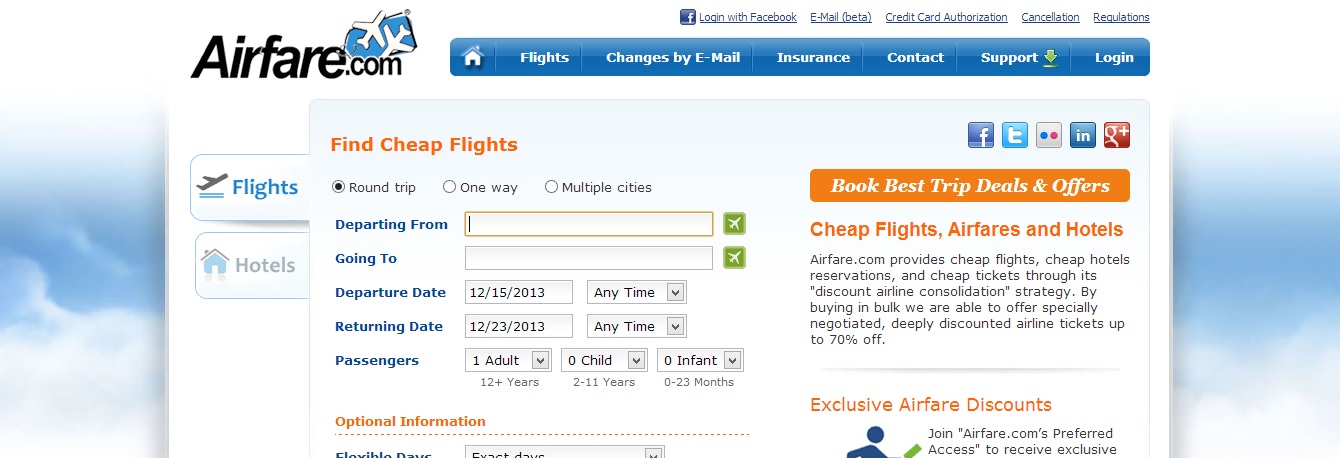Click Book Best Trip Deals & Offers button
This screenshot has width=1340, height=458.
970,186
